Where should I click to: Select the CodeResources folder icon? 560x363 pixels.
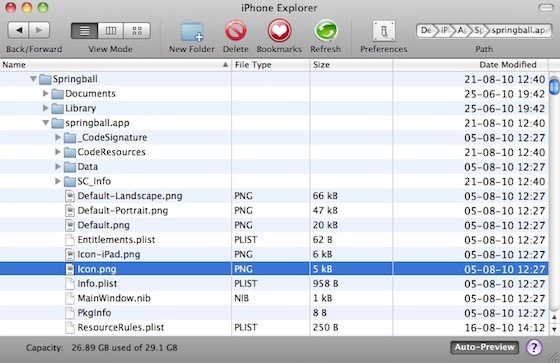click(70, 152)
